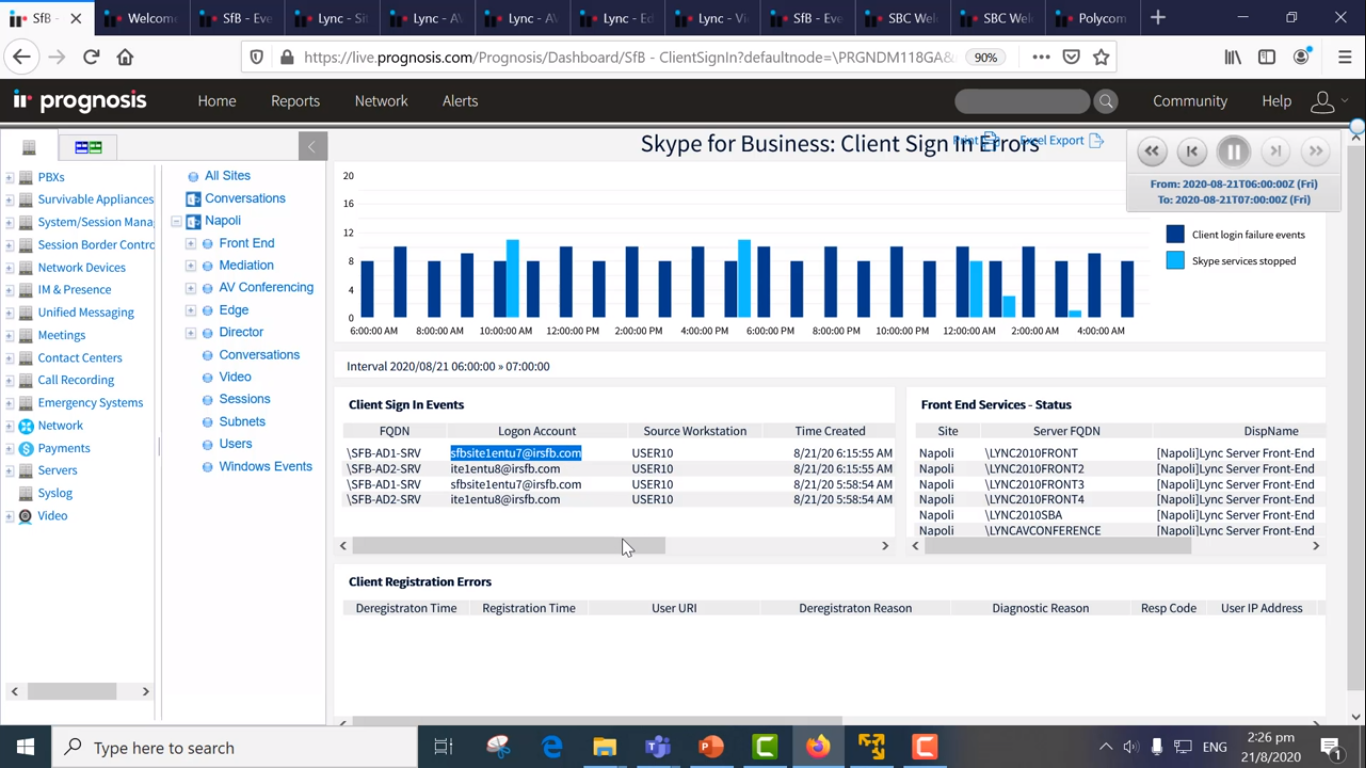Click the Front End Services horizontal scrollbar
Viewport: 1366px width, 768px height.
tap(1058, 546)
